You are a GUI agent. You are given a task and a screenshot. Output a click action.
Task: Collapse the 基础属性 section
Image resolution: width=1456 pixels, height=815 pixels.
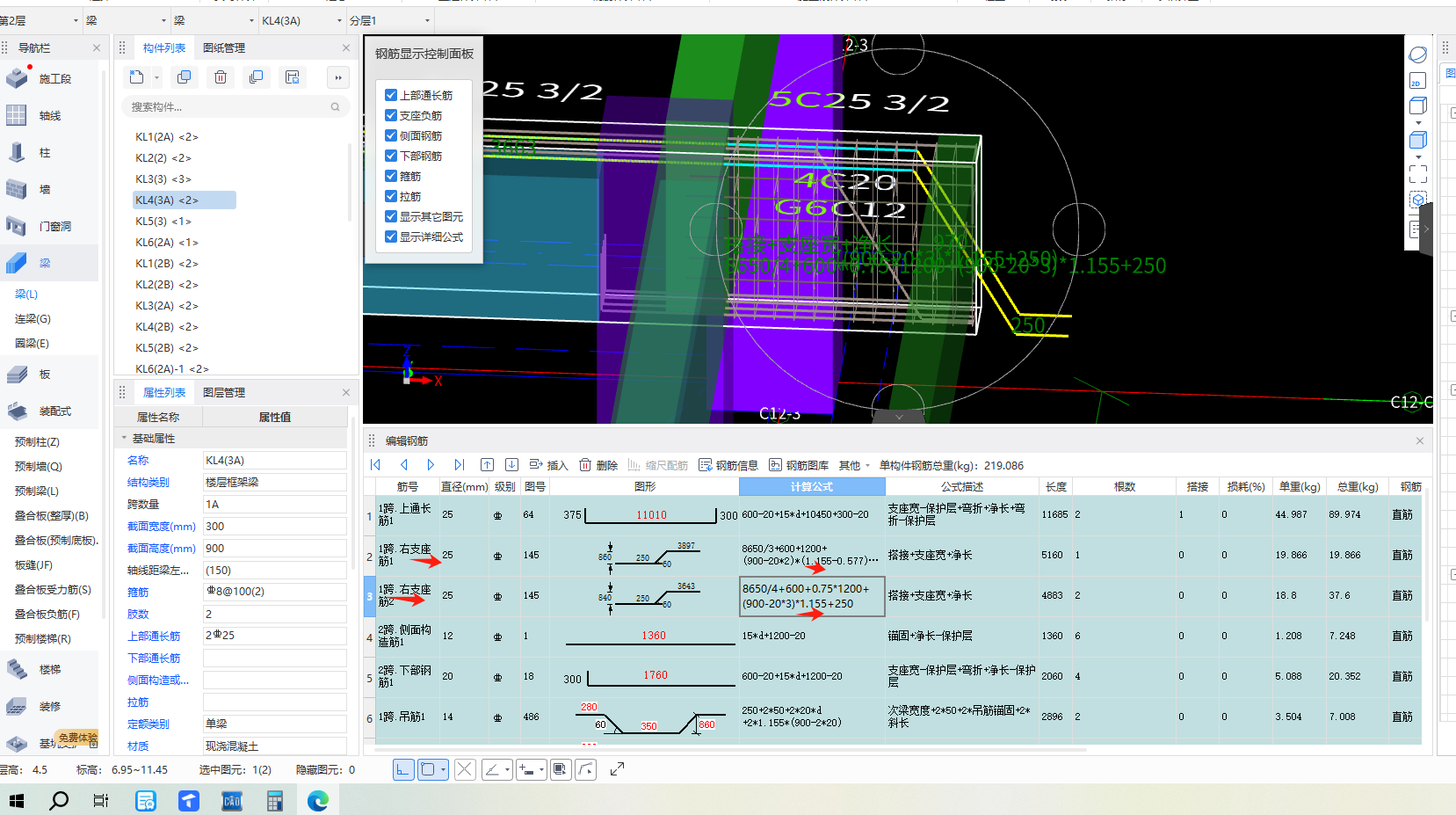[124, 438]
